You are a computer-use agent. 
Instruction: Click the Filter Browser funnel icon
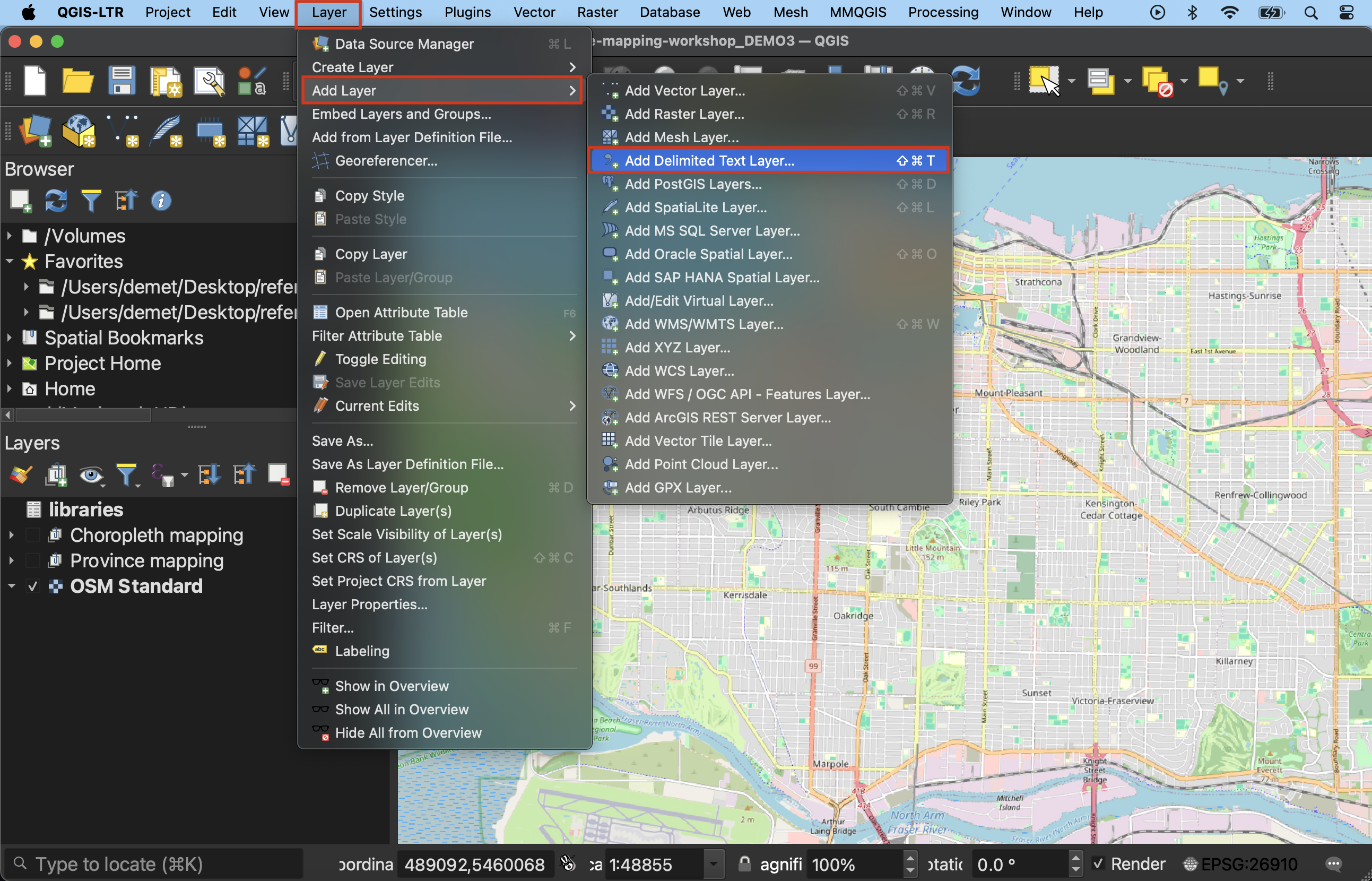tap(91, 201)
